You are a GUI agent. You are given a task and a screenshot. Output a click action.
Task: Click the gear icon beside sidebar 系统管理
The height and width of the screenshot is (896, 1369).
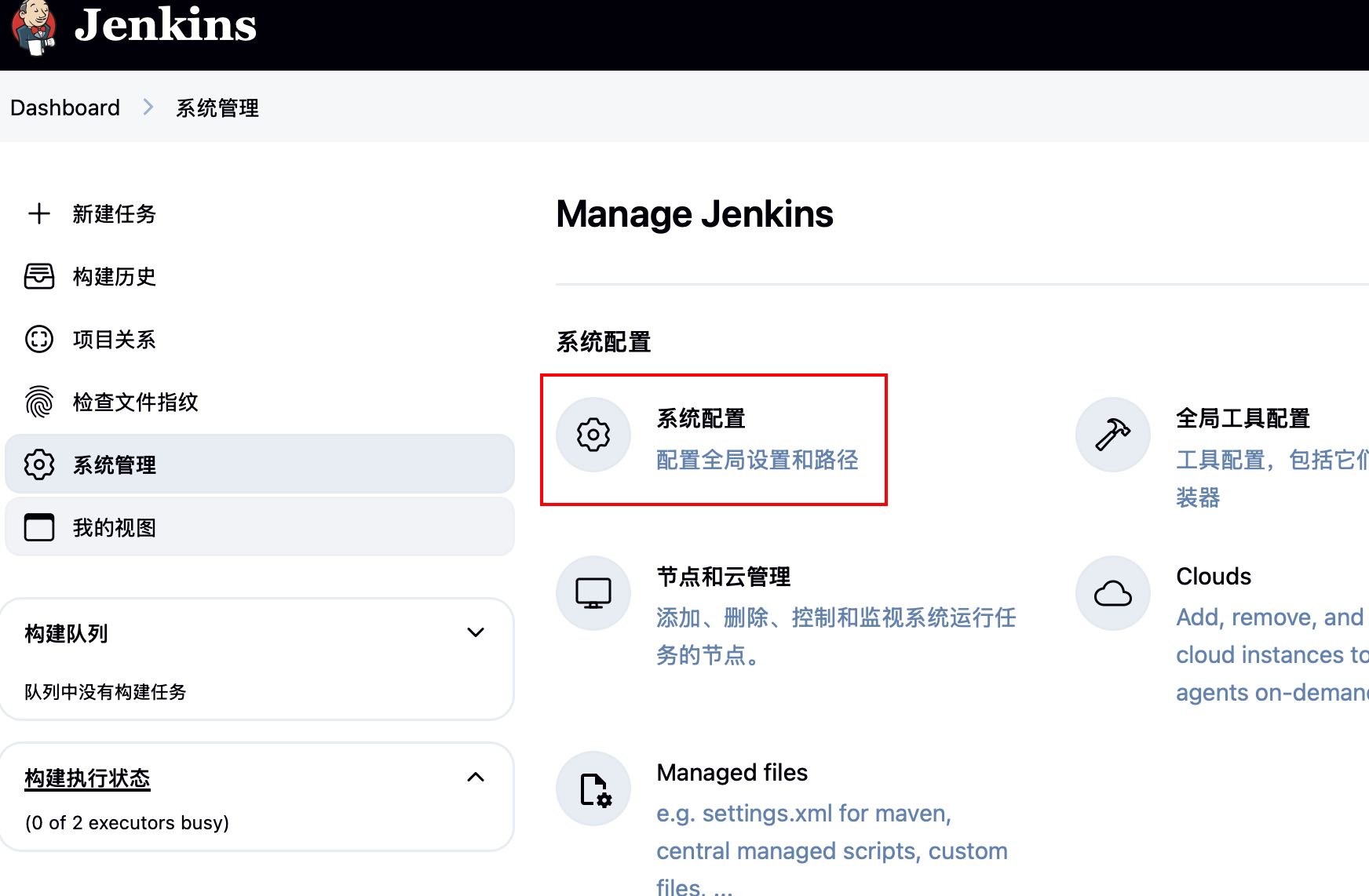[39, 464]
